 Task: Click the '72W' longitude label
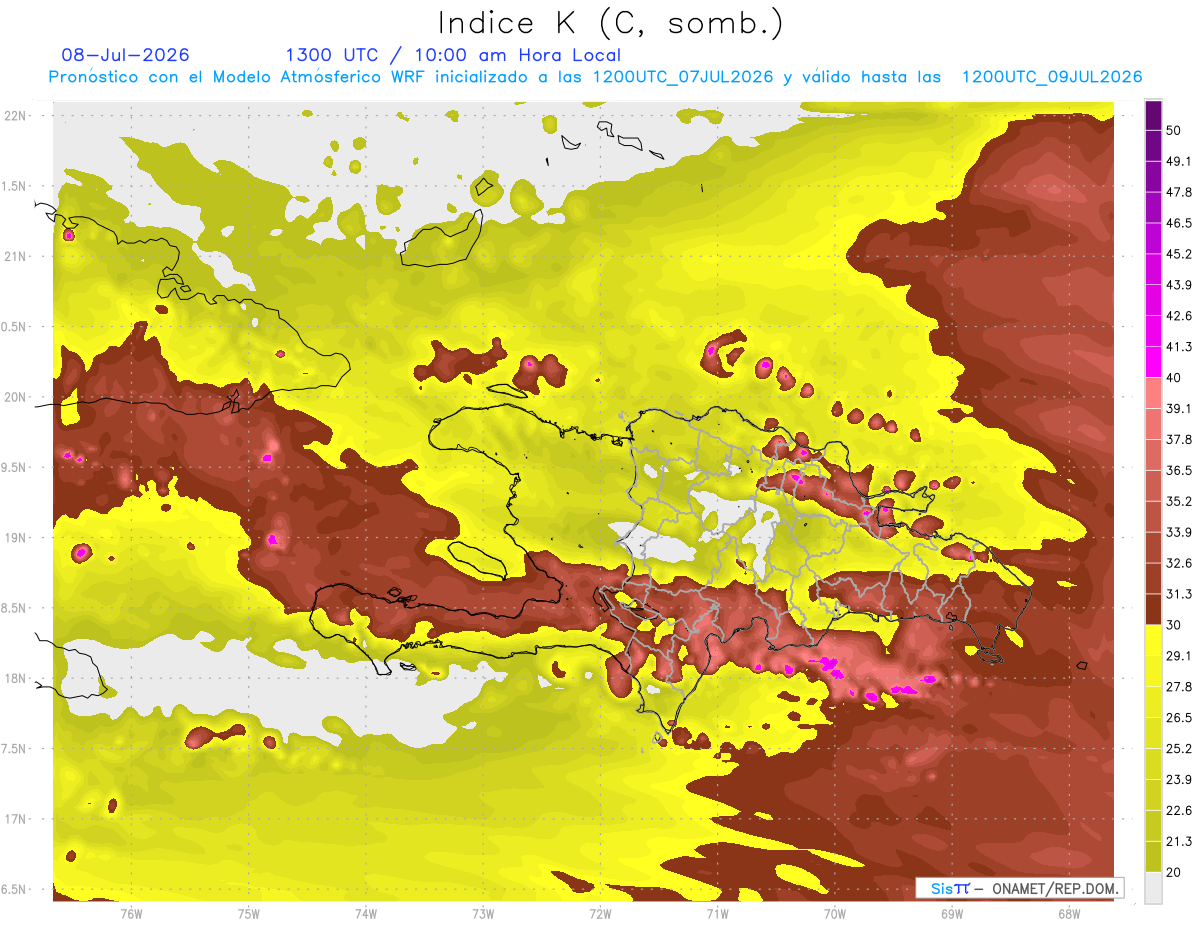(x=600, y=914)
